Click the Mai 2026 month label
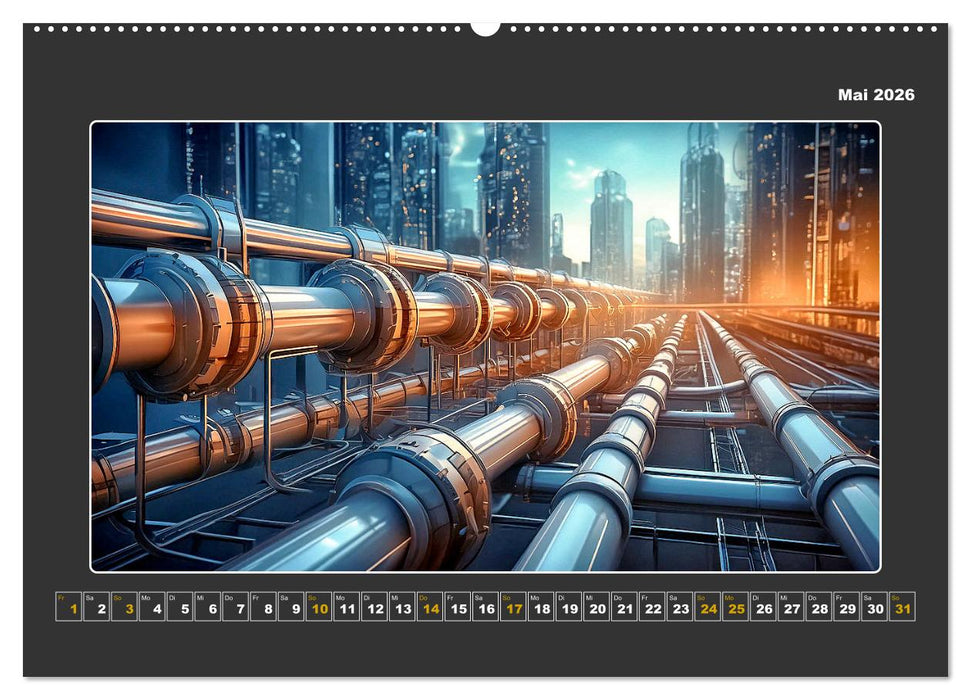 [x=874, y=93]
